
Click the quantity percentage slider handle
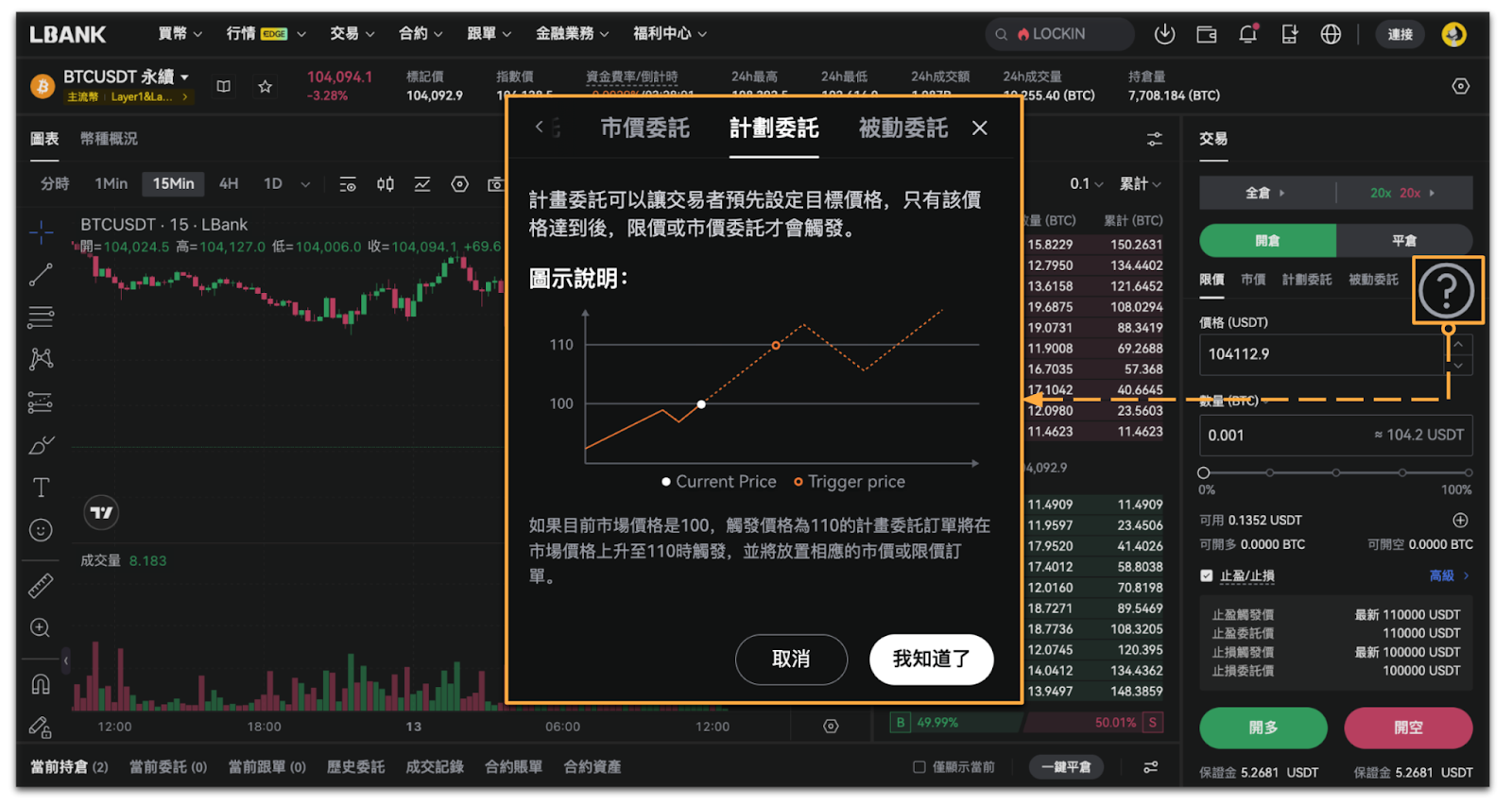(x=1204, y=472)
